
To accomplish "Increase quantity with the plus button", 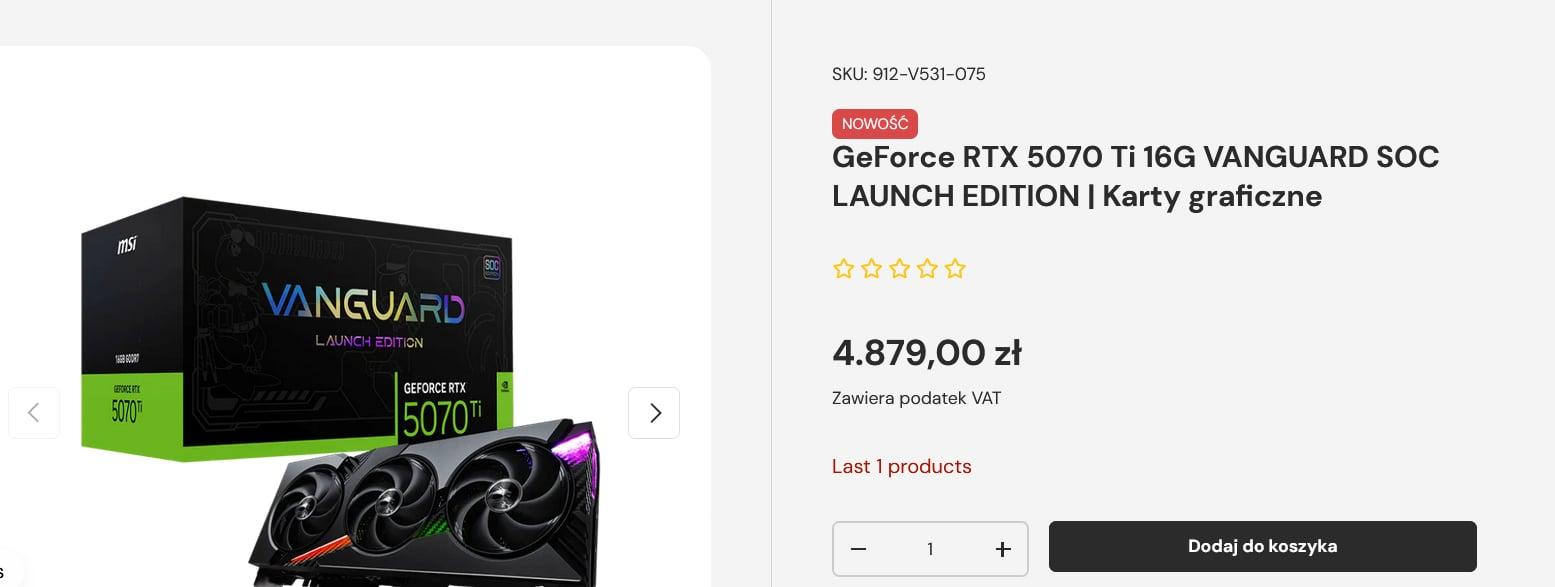I will 1003,549.
